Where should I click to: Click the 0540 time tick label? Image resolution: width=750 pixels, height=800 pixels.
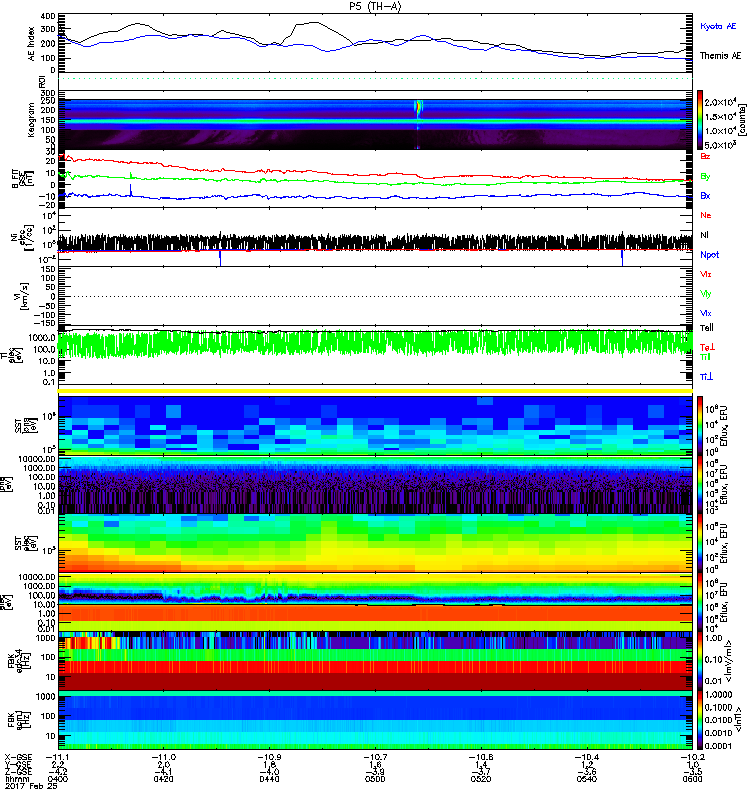click(587, 779)
